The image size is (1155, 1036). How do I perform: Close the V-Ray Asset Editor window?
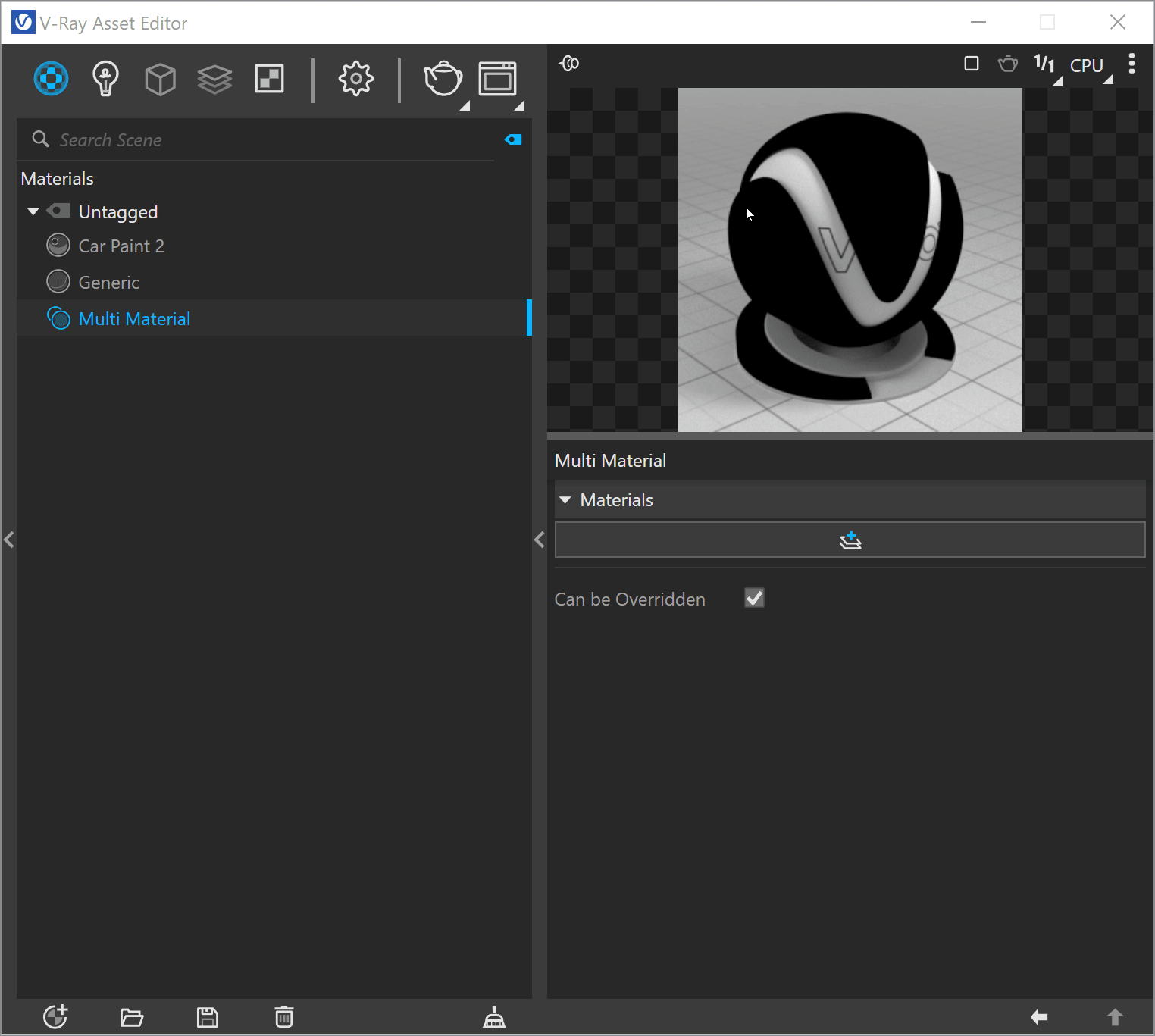pos(1118,22)
